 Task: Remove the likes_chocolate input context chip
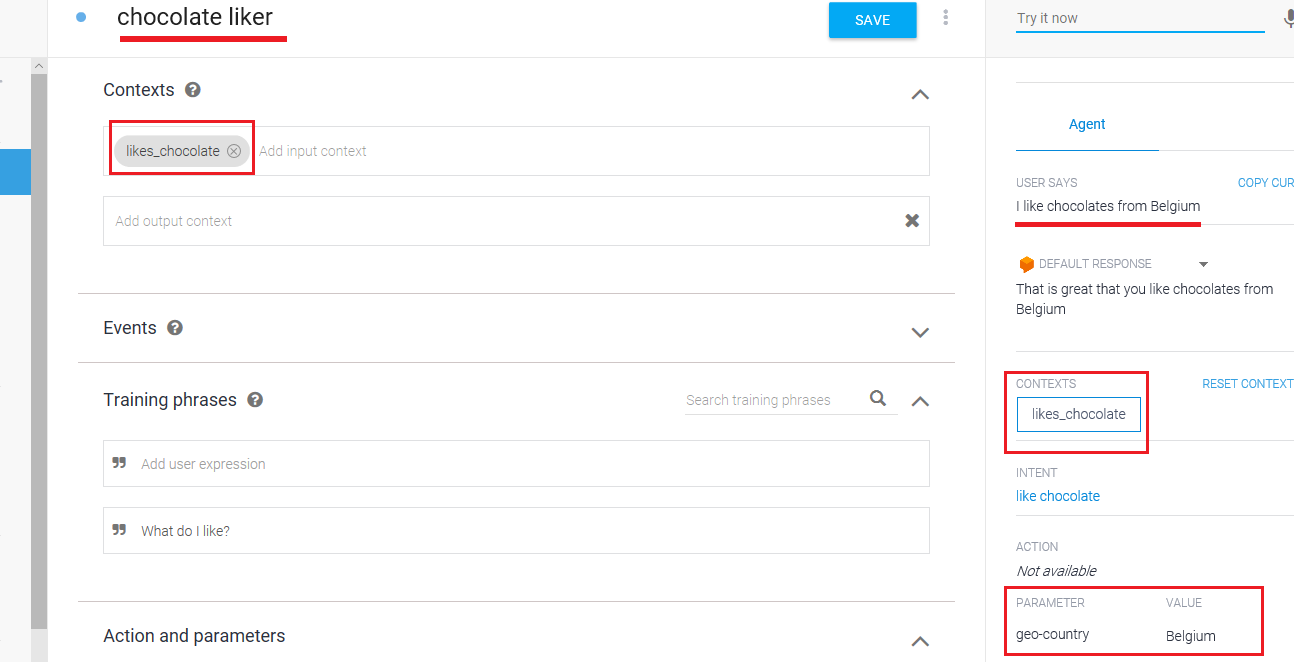pos(234,151)
